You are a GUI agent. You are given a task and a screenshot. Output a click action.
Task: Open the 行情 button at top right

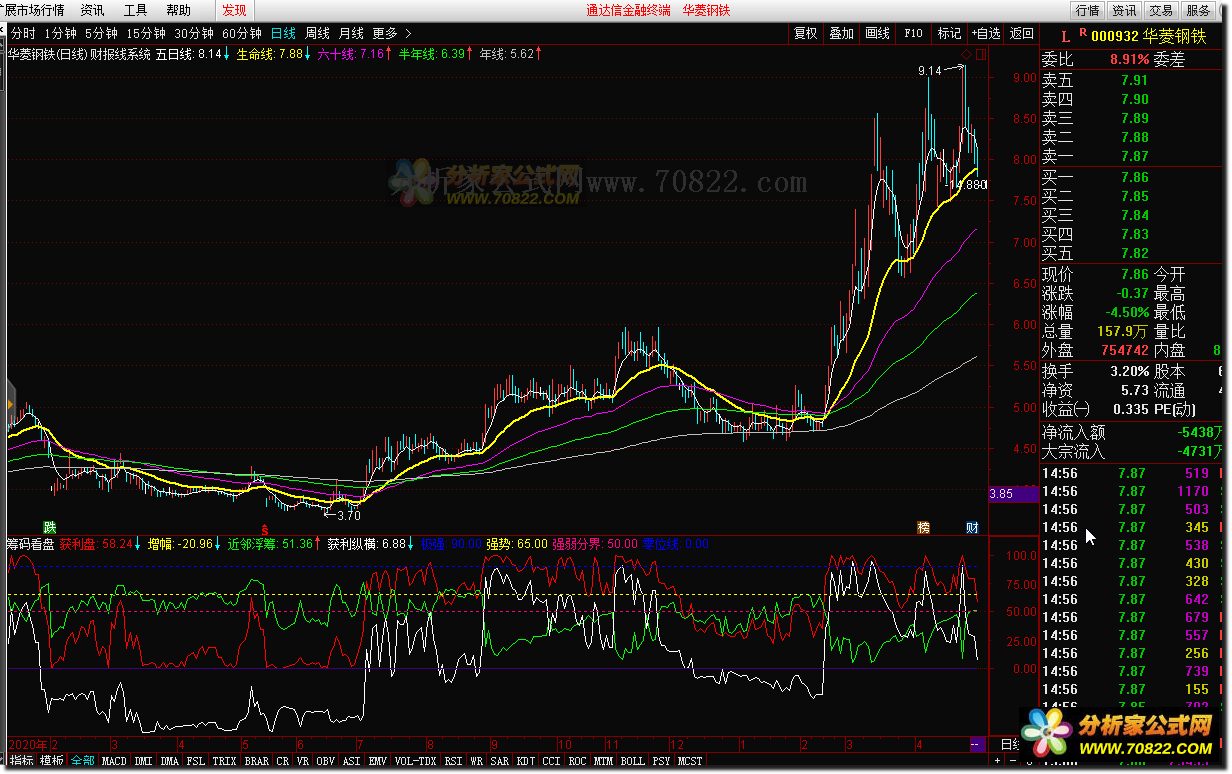(x=1087, y=10)
